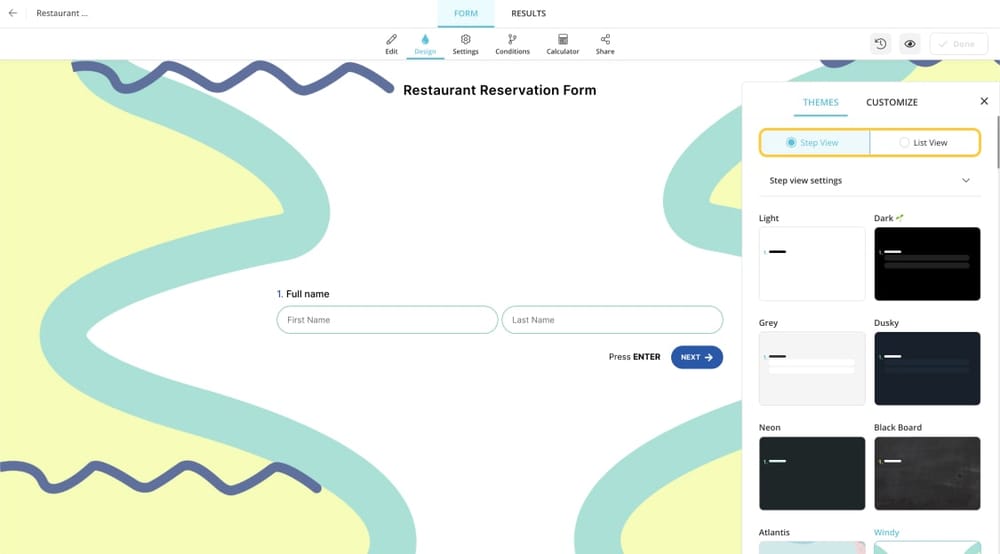The width and height of the screenshot is (1000, 554).
Task: Toggle preview with the eye icon
Action: 910,44
